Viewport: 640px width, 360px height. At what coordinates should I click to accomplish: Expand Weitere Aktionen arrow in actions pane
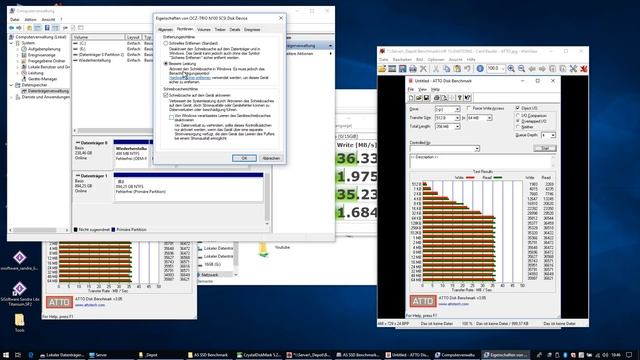click(x=331, y=53)
